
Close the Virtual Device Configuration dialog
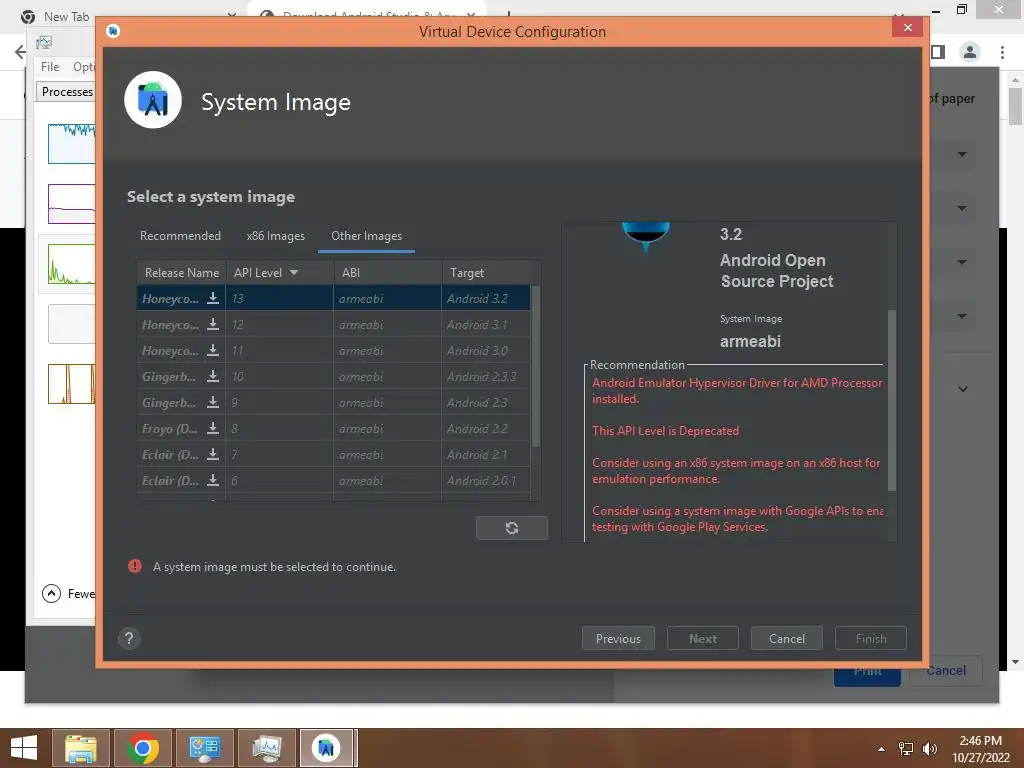pyautogui.click(x=907, y=27)
